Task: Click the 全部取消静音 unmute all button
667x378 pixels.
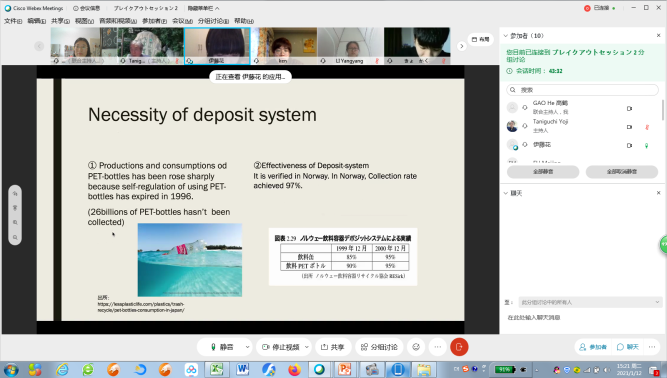Action: coord(621,172)
